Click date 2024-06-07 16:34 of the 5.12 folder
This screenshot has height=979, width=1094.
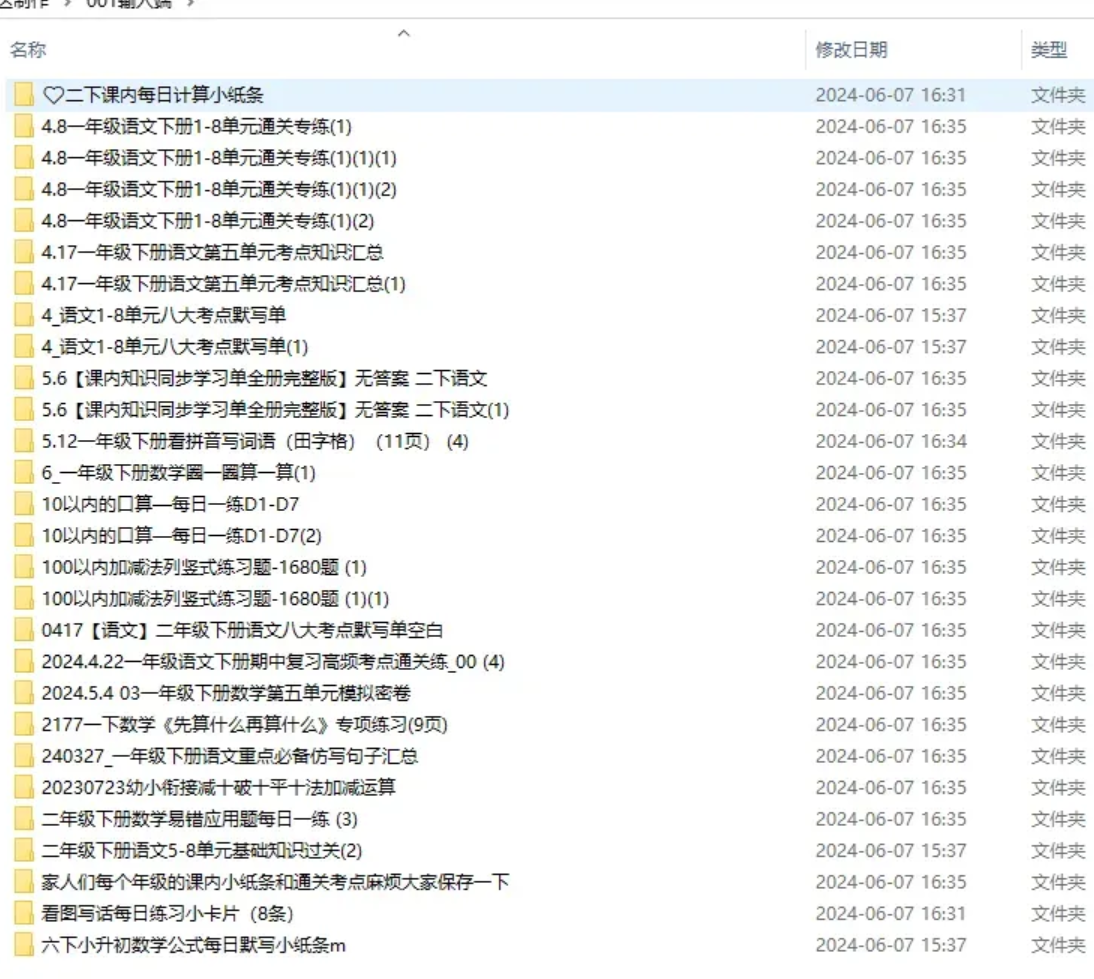[x=891, y=441]
